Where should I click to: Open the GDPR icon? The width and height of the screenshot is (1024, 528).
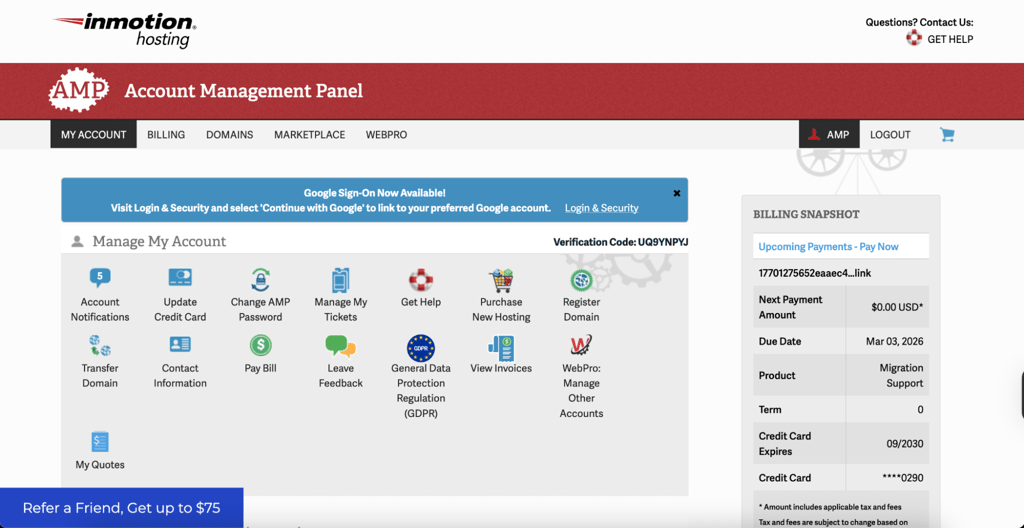pos(421,347)
